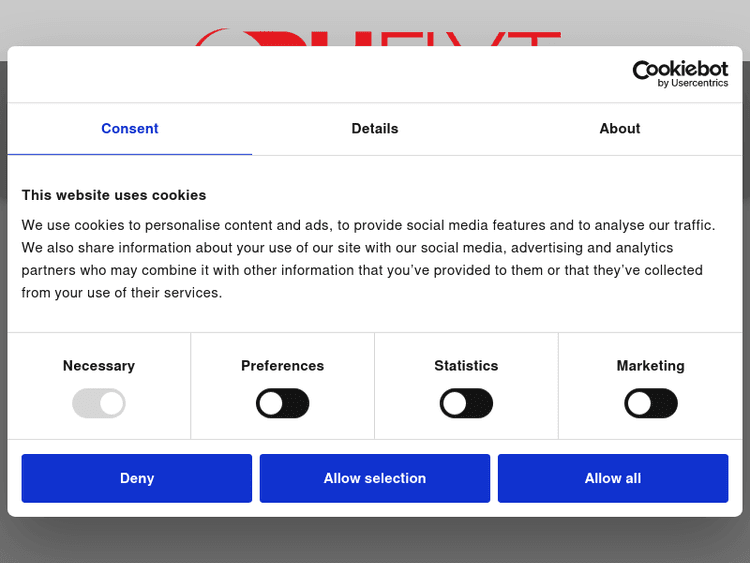Open the Details tab
Screen dimensions: 750x563
[375, 129]
